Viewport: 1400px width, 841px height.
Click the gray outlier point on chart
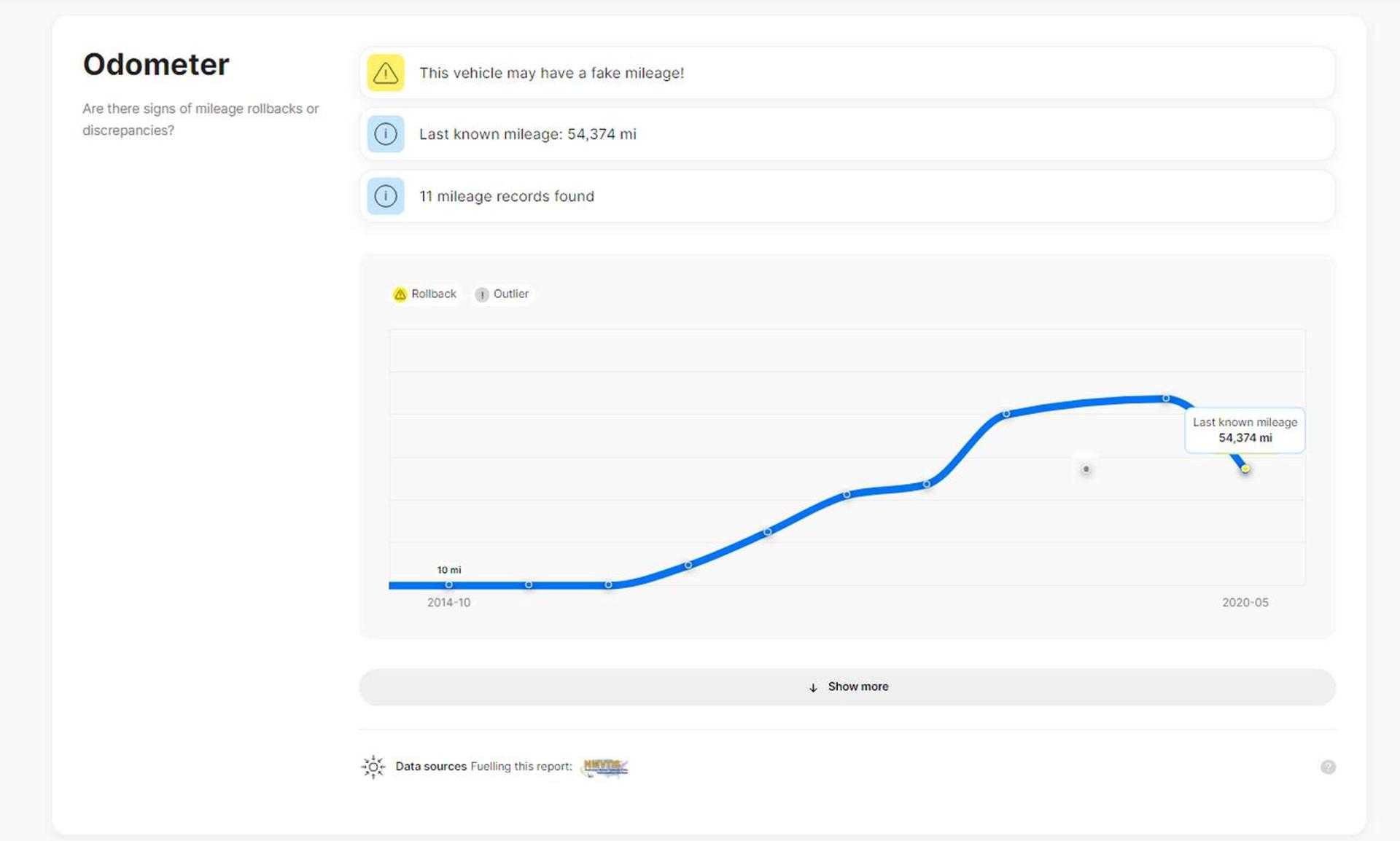tap(1086, 469)
